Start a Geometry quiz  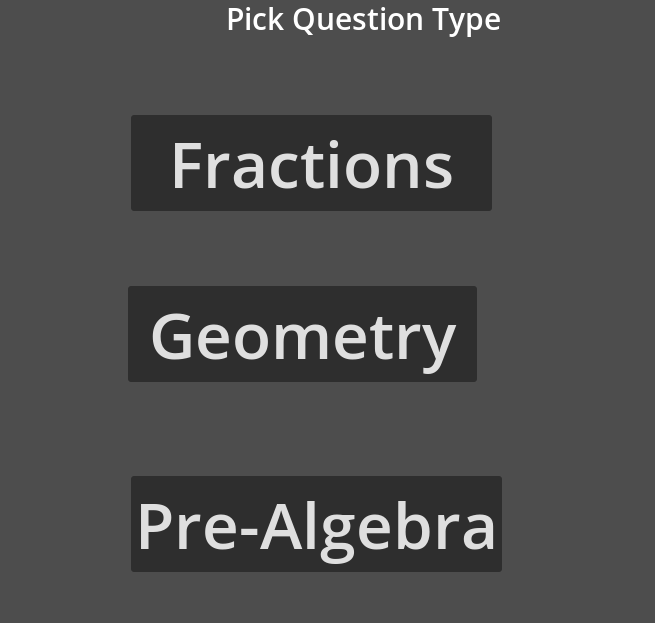pos(302,334)
